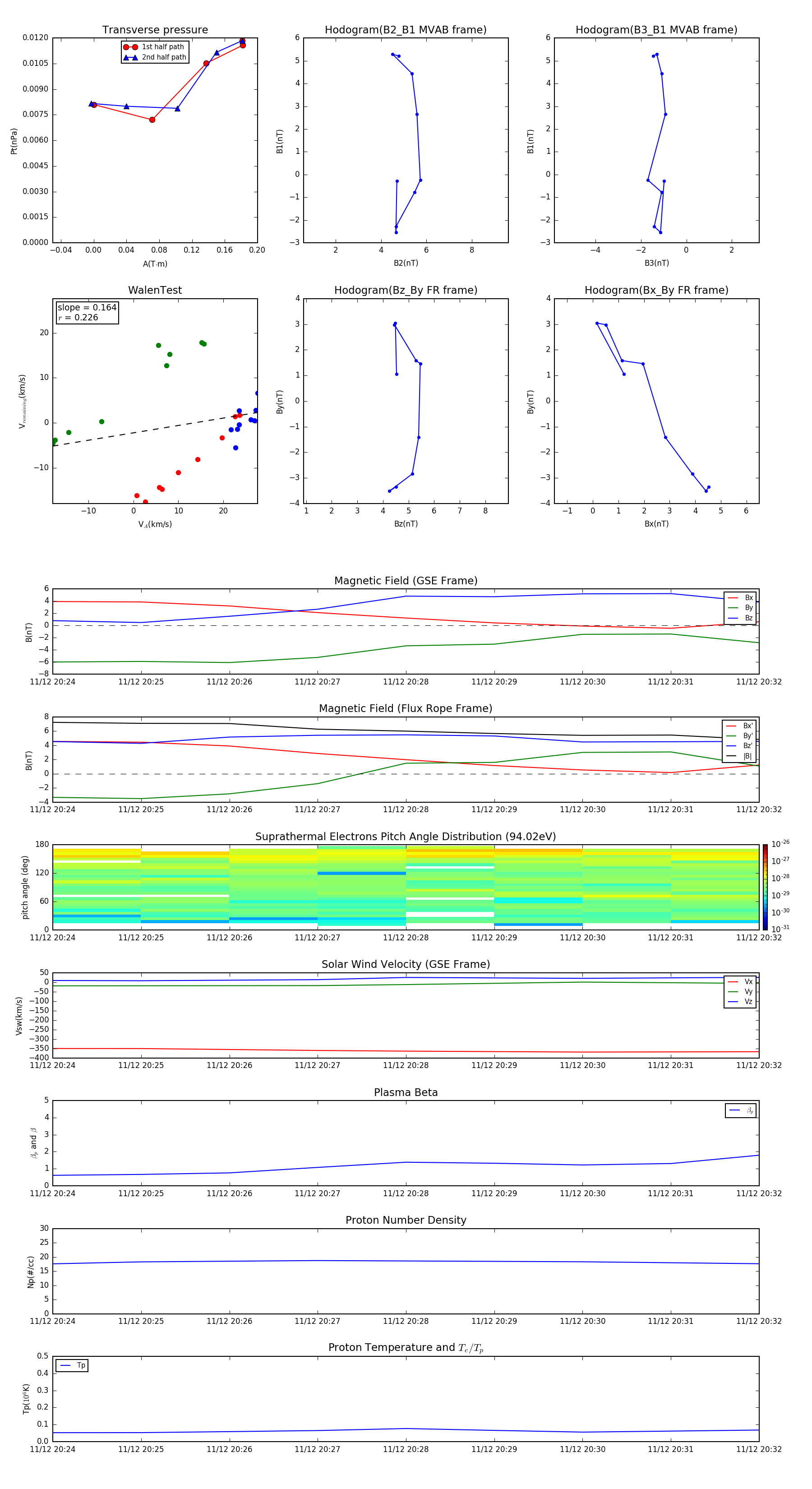The height and width of the screenshot is (1489, 812).
Task: Click the red Bx line sample in GSE legend
Action: point(732,598)
